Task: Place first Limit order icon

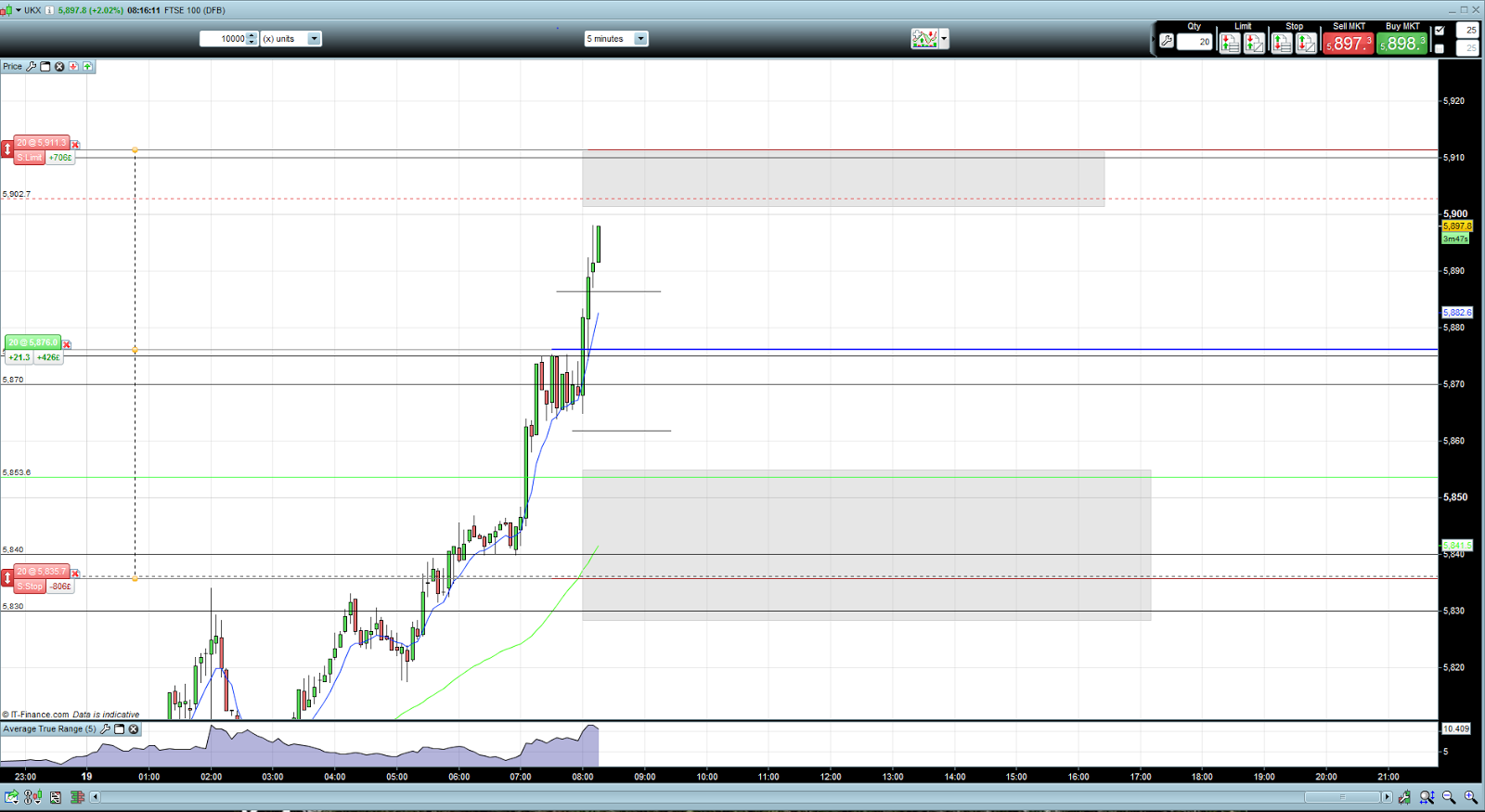Action: (1230, 43)
